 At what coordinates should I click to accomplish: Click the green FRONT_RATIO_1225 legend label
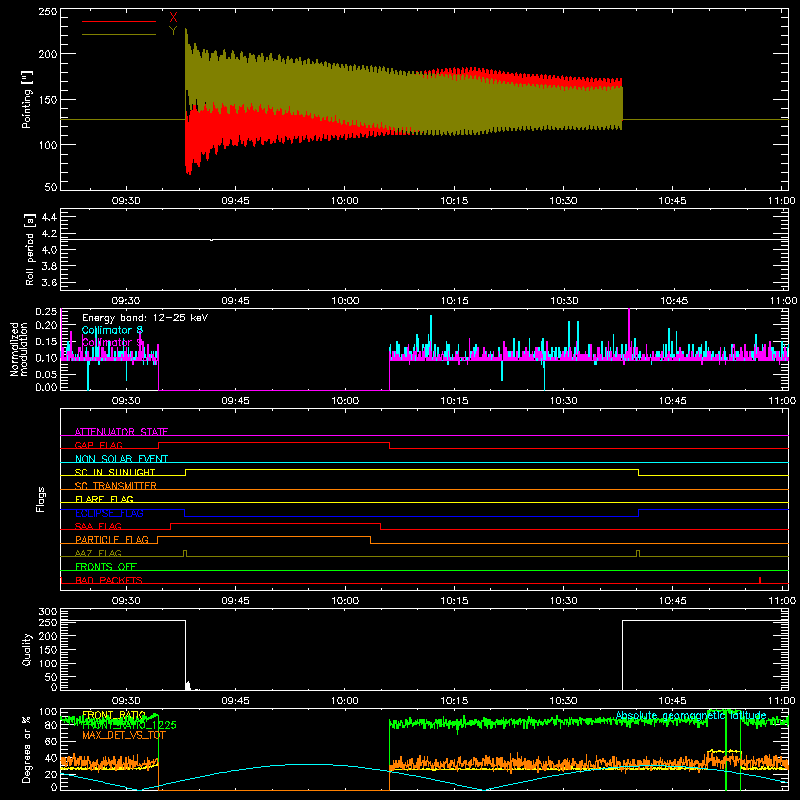(129, 724)
